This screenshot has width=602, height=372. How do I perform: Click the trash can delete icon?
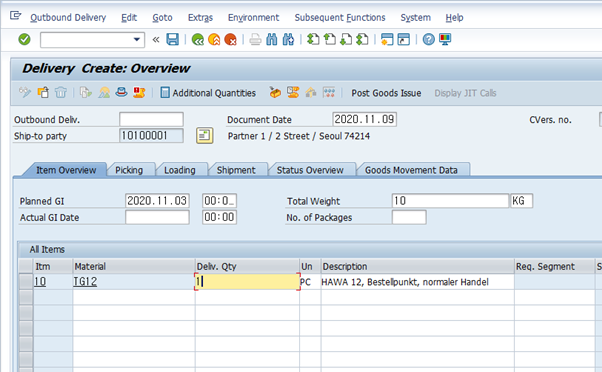tap(61, 93)
